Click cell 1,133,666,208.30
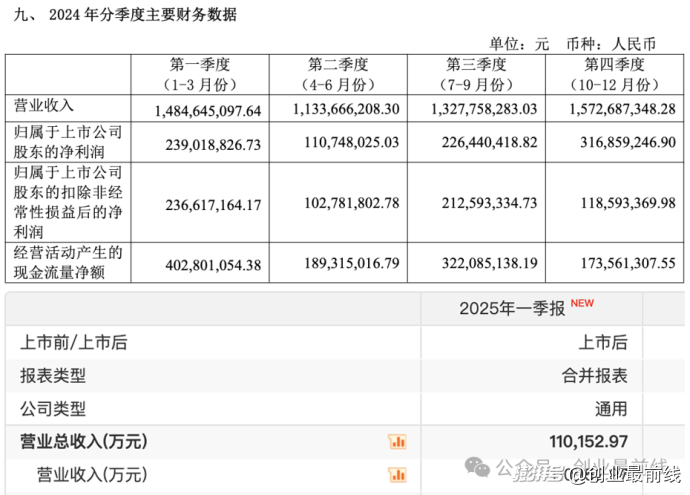The image size is (690, 495). pyautogui.click(x=346, y=109)
